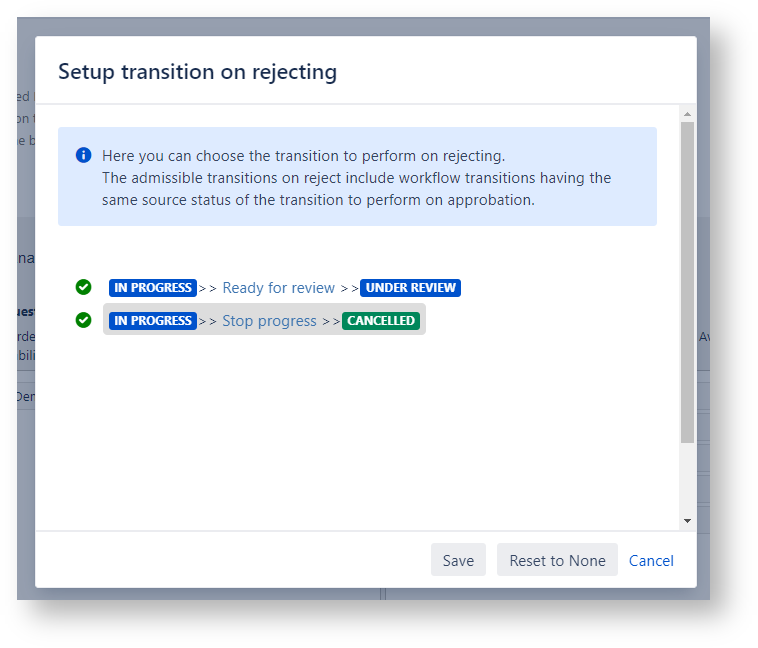
Task: Click arrows between Stop progress and CANCELLED
Action: pyautogui.click(x=330, y=321)
